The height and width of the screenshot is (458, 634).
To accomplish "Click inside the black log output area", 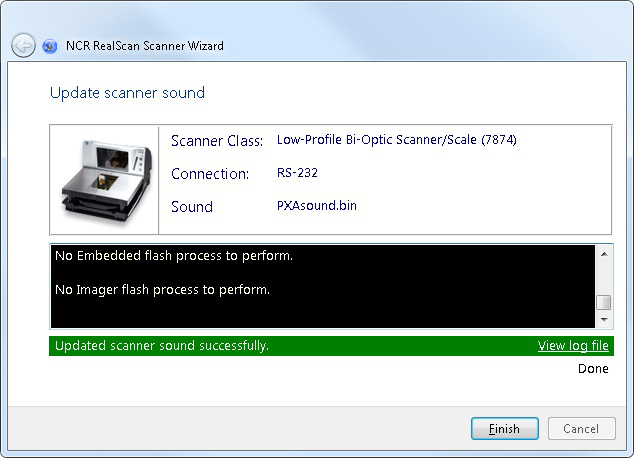I will (x=320, y=310).
